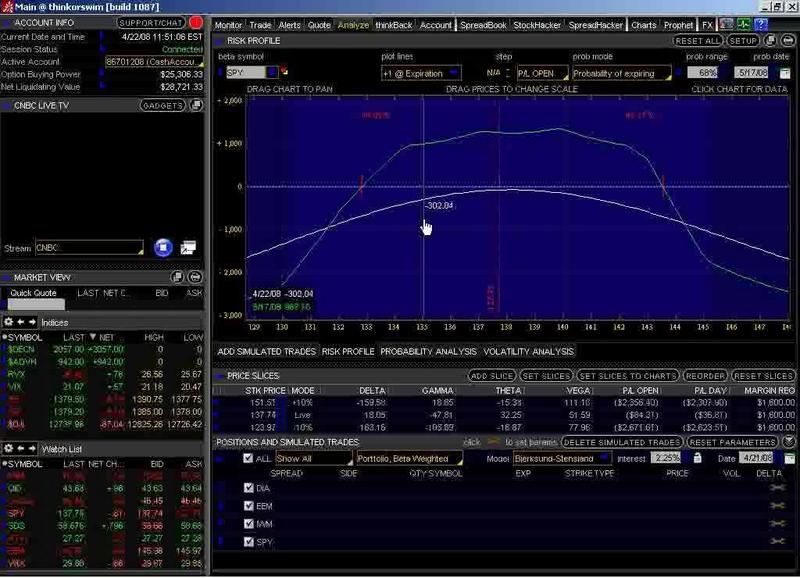This screenshot has width=800, height=578.
Task: Open the Active Account dropdown
Action: pos(154,62)
